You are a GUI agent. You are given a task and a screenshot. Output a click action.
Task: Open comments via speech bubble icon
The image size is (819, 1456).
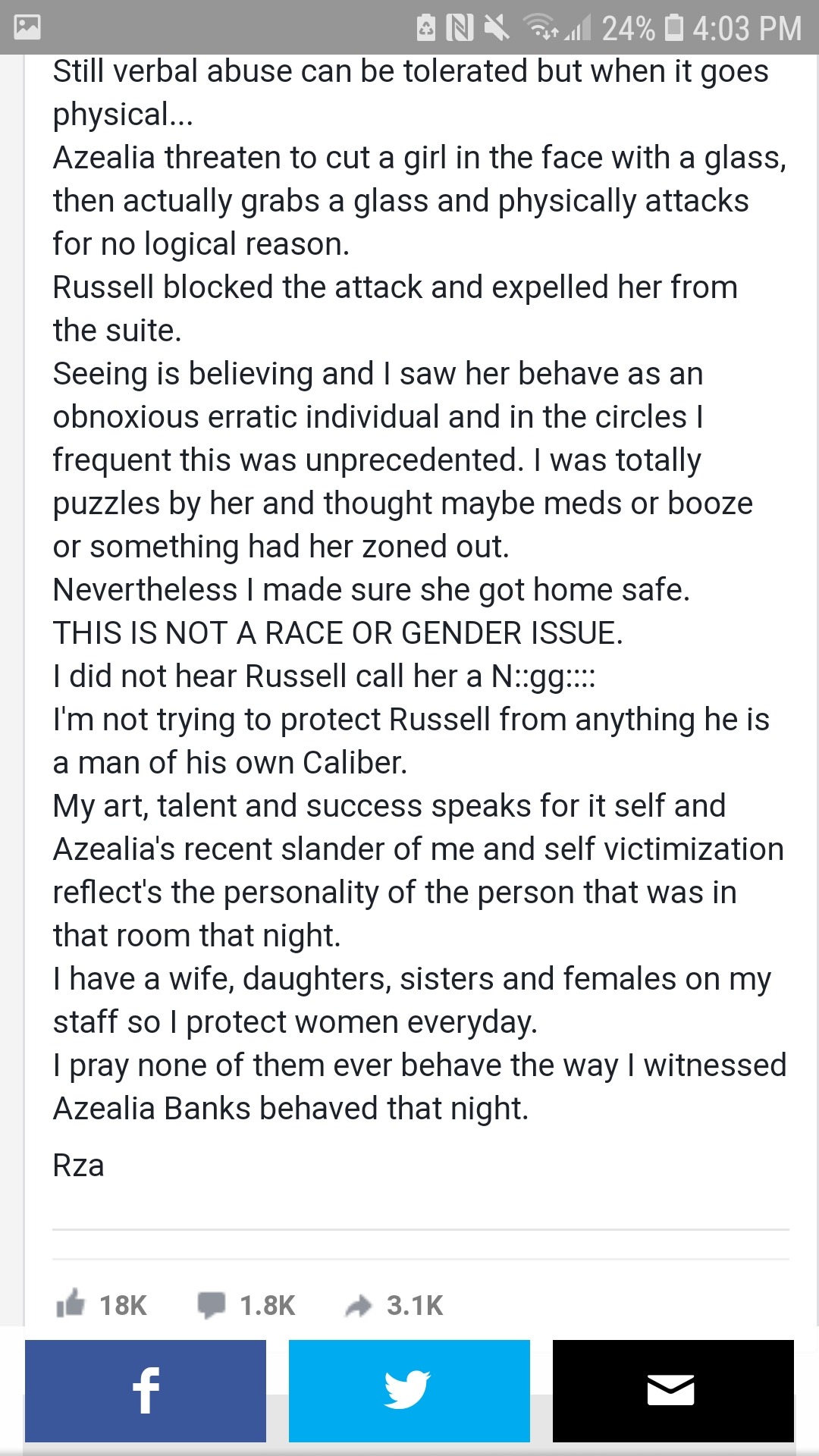pyautogui.click(x=211, y=1305)
